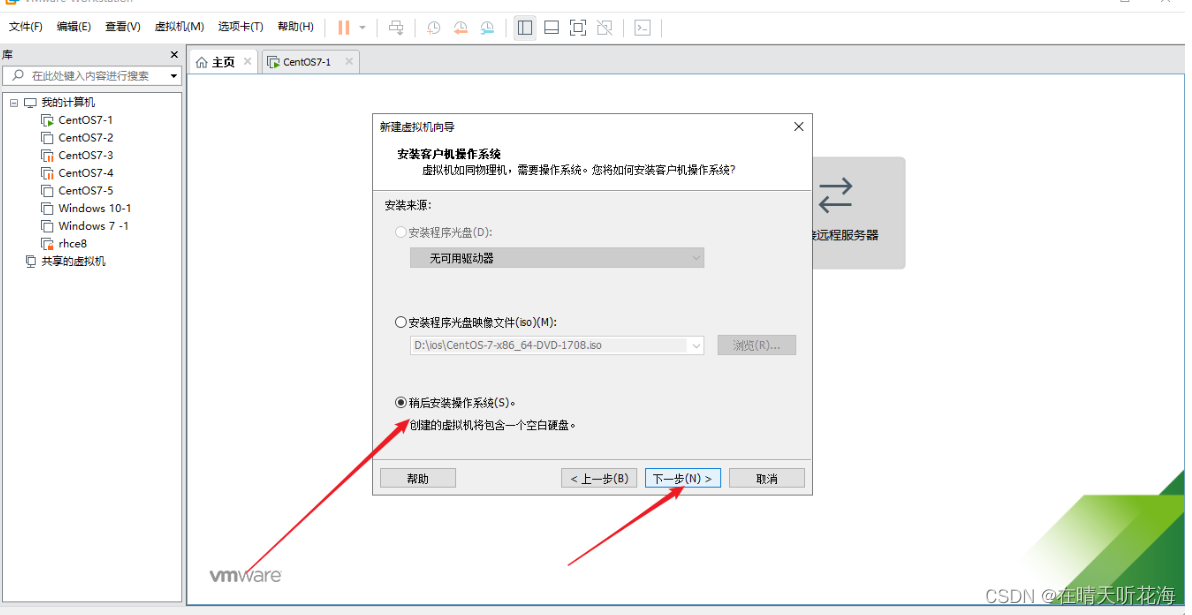Open the 虚拟机(M) menu
This screenshot has height=615, width=1192.
(x=179, y=27)
